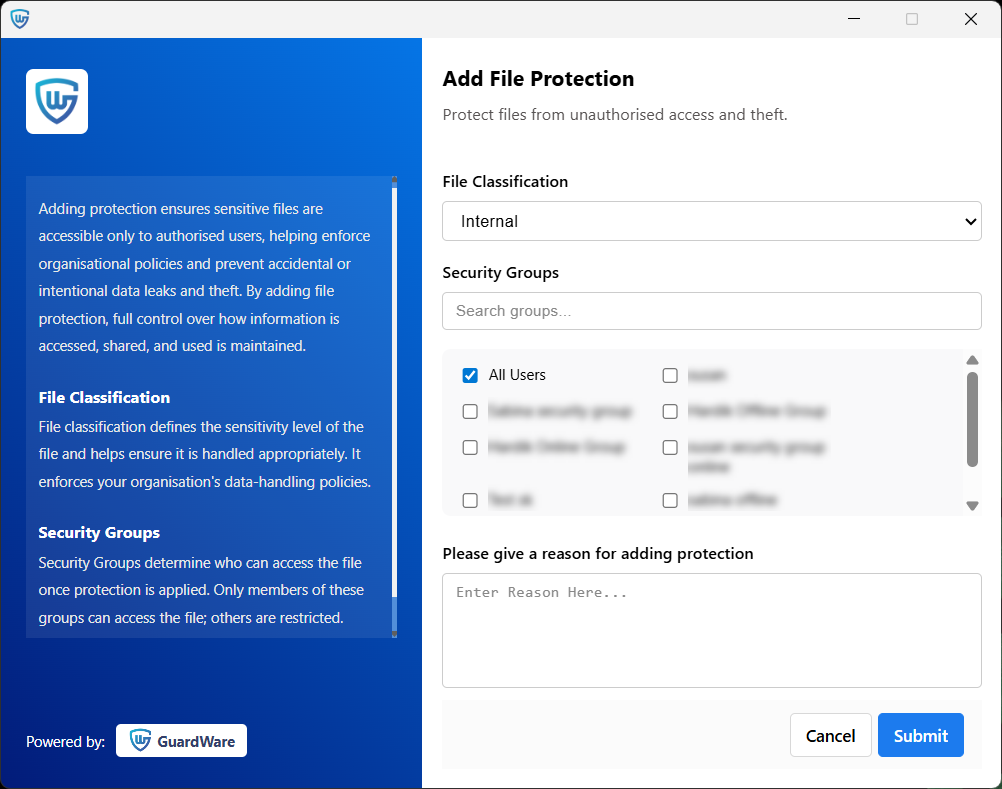Check the third group checkbox in the right column

[670, 447]
